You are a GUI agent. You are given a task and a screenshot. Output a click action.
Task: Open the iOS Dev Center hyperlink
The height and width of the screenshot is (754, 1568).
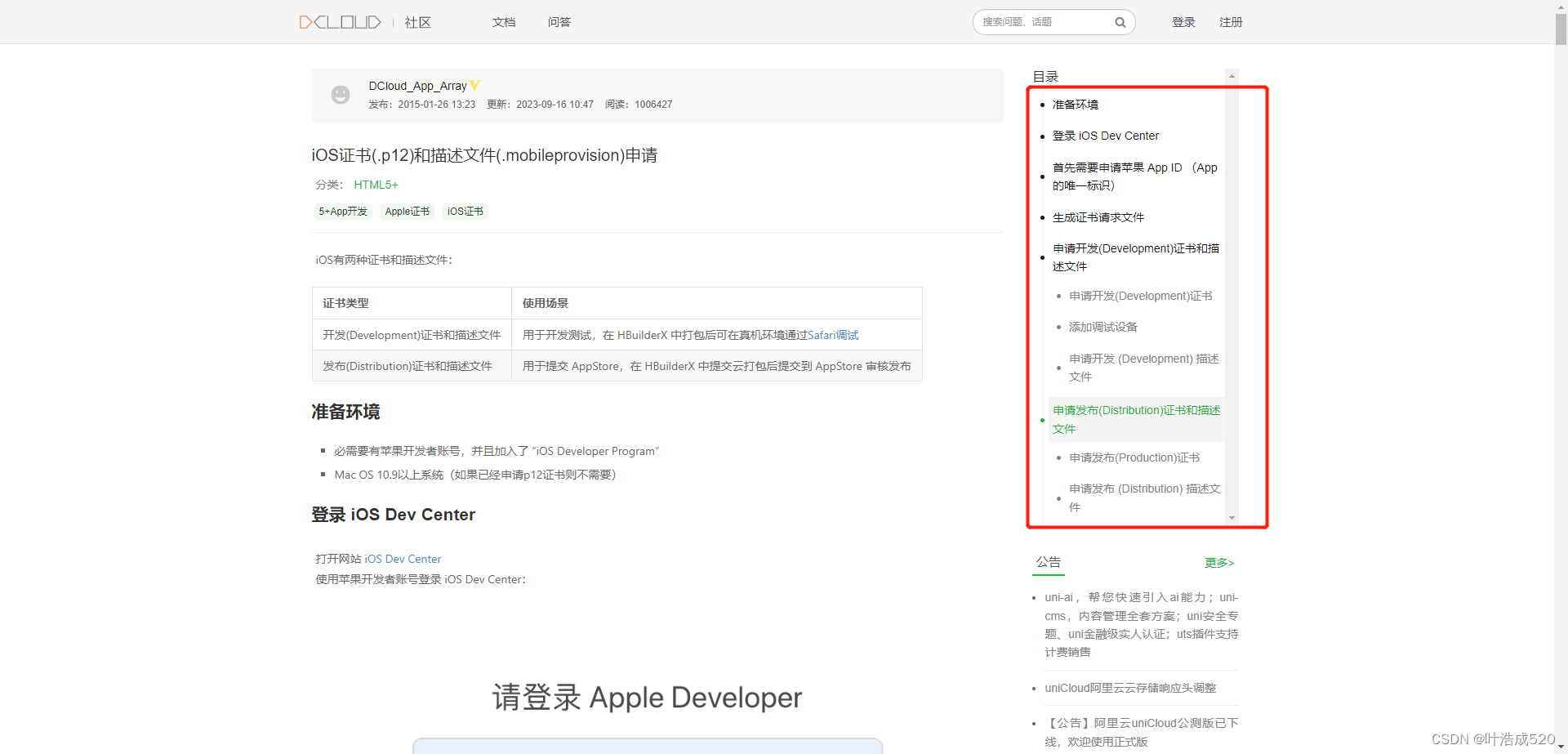point(403,559)
